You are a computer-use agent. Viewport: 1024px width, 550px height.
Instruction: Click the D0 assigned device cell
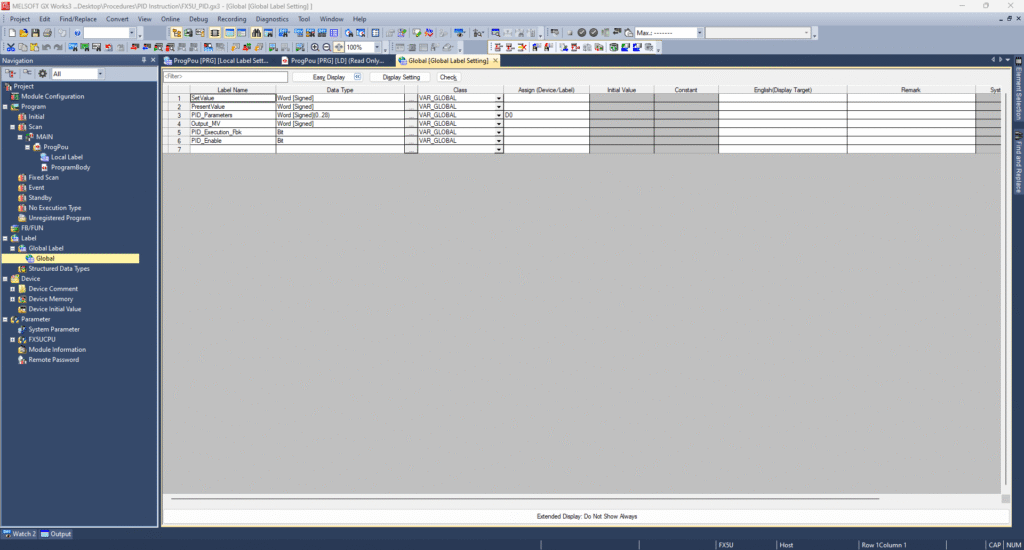tap(546, 115)
